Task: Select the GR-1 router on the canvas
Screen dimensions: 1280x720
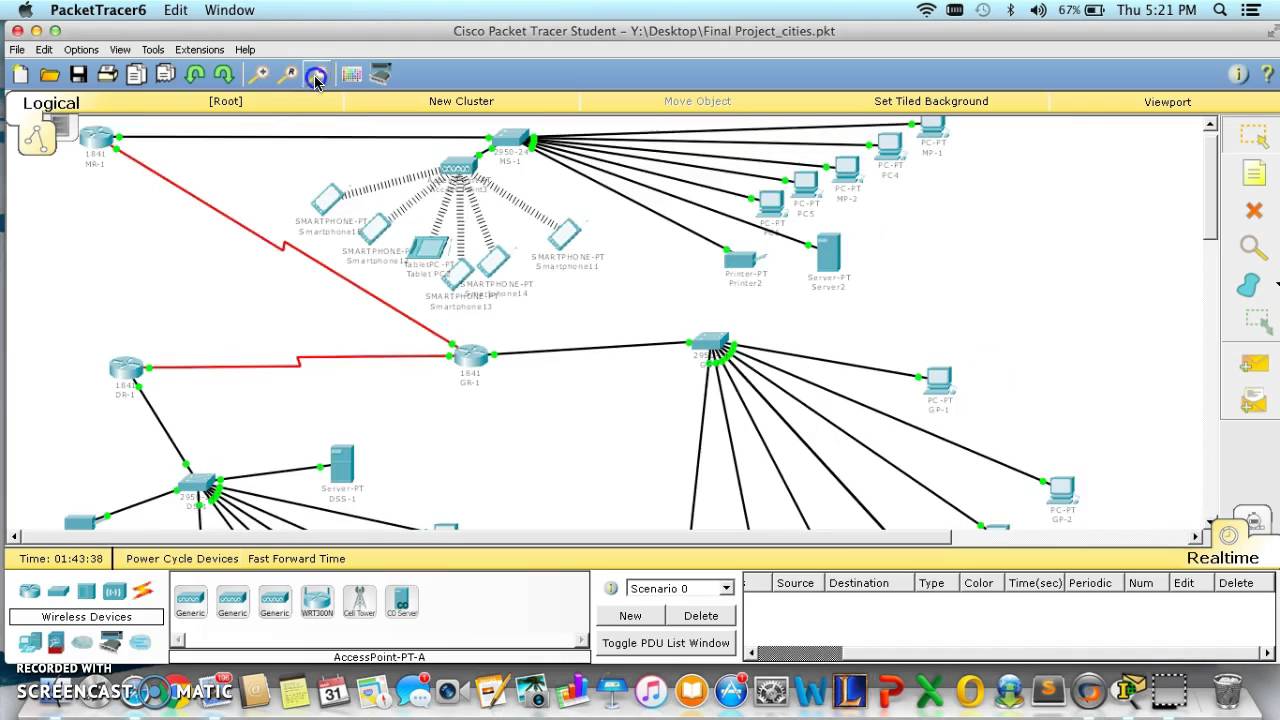Action: pos(471,355)
